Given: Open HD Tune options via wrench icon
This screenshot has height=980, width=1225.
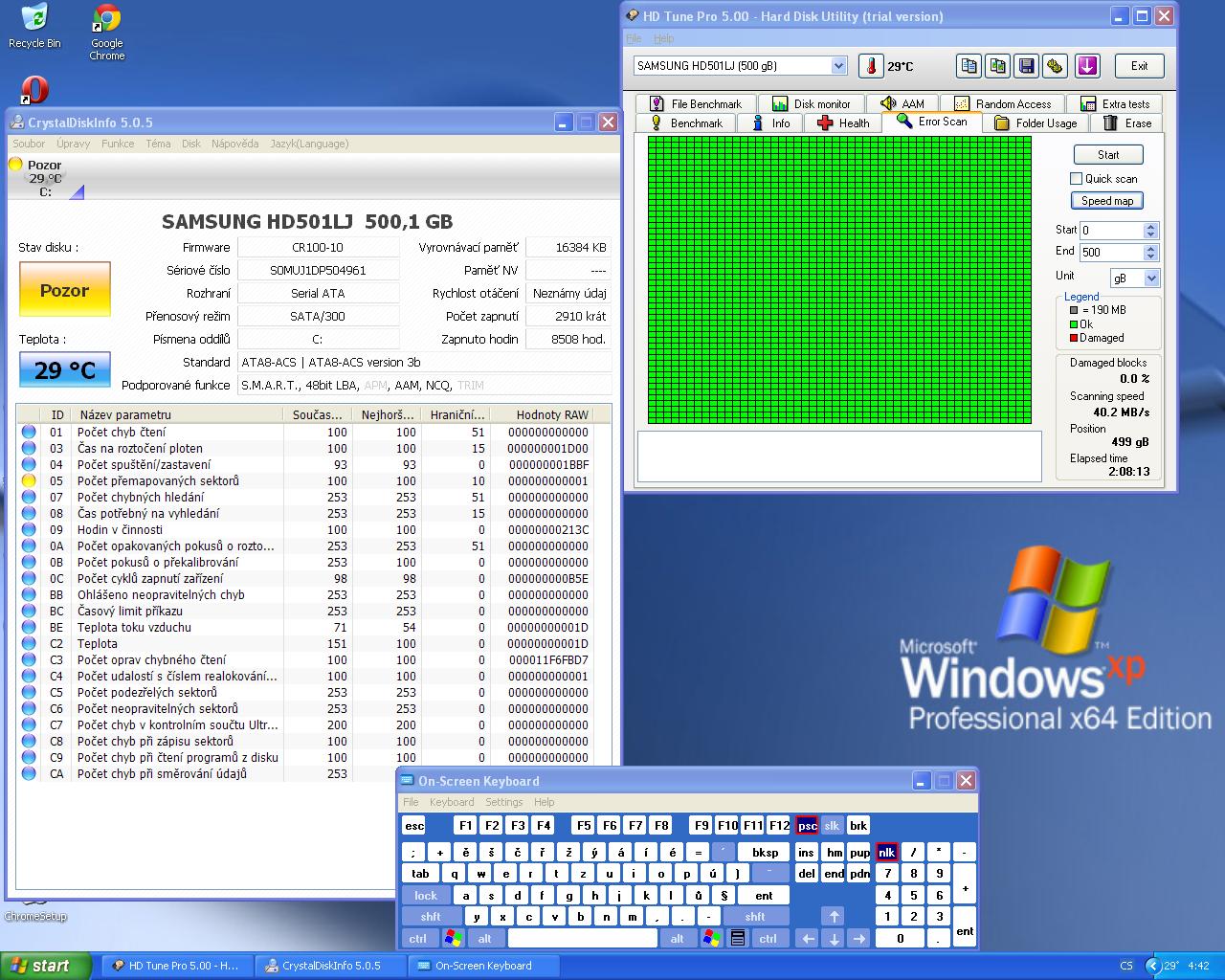Looking at the screenshot, I should [1055, 66].
